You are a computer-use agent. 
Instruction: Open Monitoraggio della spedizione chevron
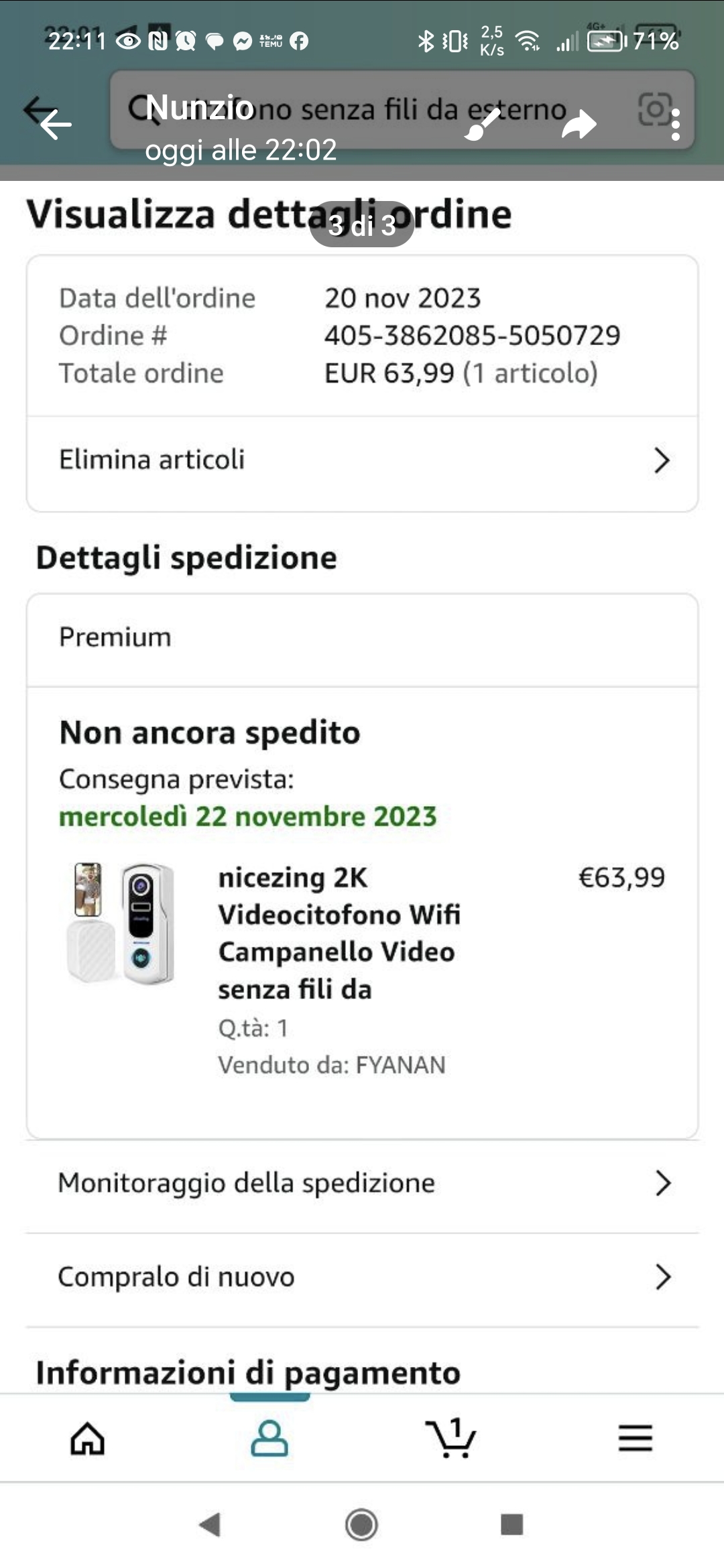click(x=663, y=1183)
